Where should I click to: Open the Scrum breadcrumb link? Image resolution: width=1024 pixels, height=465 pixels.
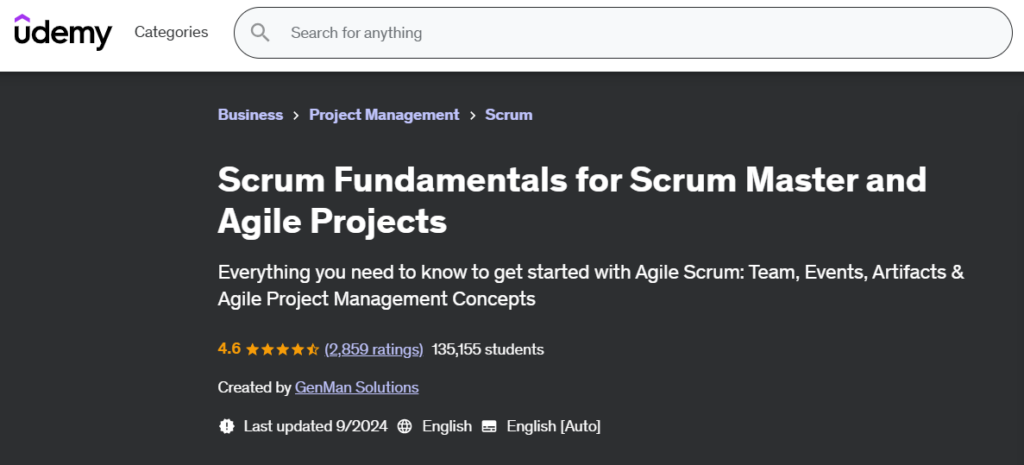tap(509, 114)
